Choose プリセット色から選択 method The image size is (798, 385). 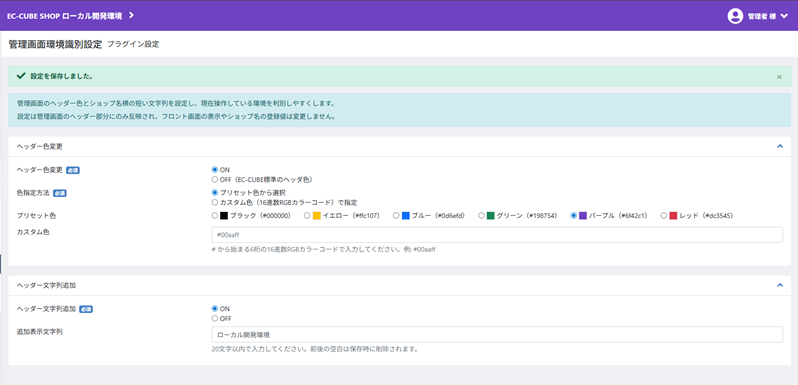pos(215,193)
